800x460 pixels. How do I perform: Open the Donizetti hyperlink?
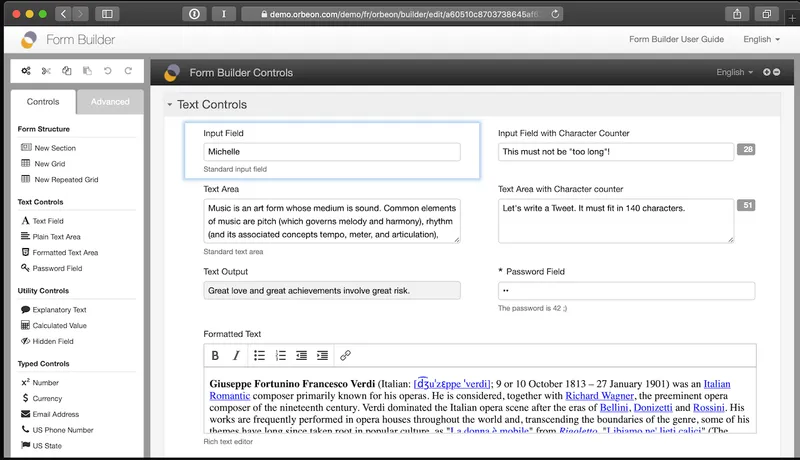tap(653, 407)
